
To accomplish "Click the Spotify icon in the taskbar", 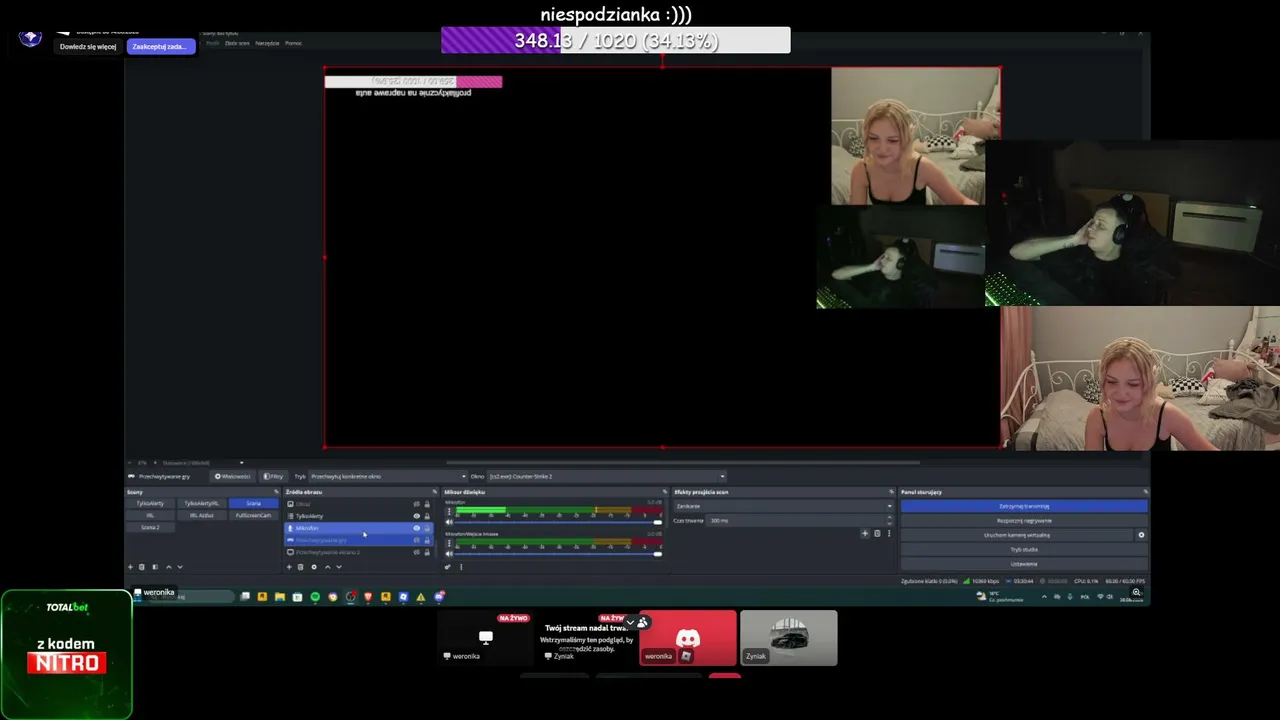I will click(315, 597).
